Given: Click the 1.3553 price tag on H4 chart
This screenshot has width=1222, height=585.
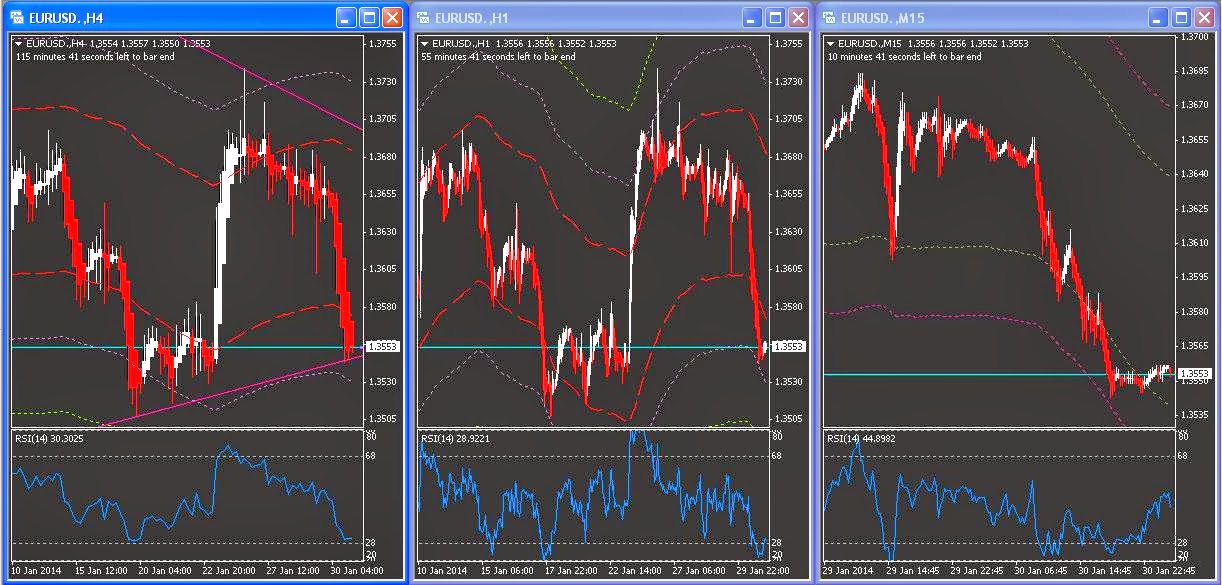Looking at the screenshot, I should coord(383,347).
